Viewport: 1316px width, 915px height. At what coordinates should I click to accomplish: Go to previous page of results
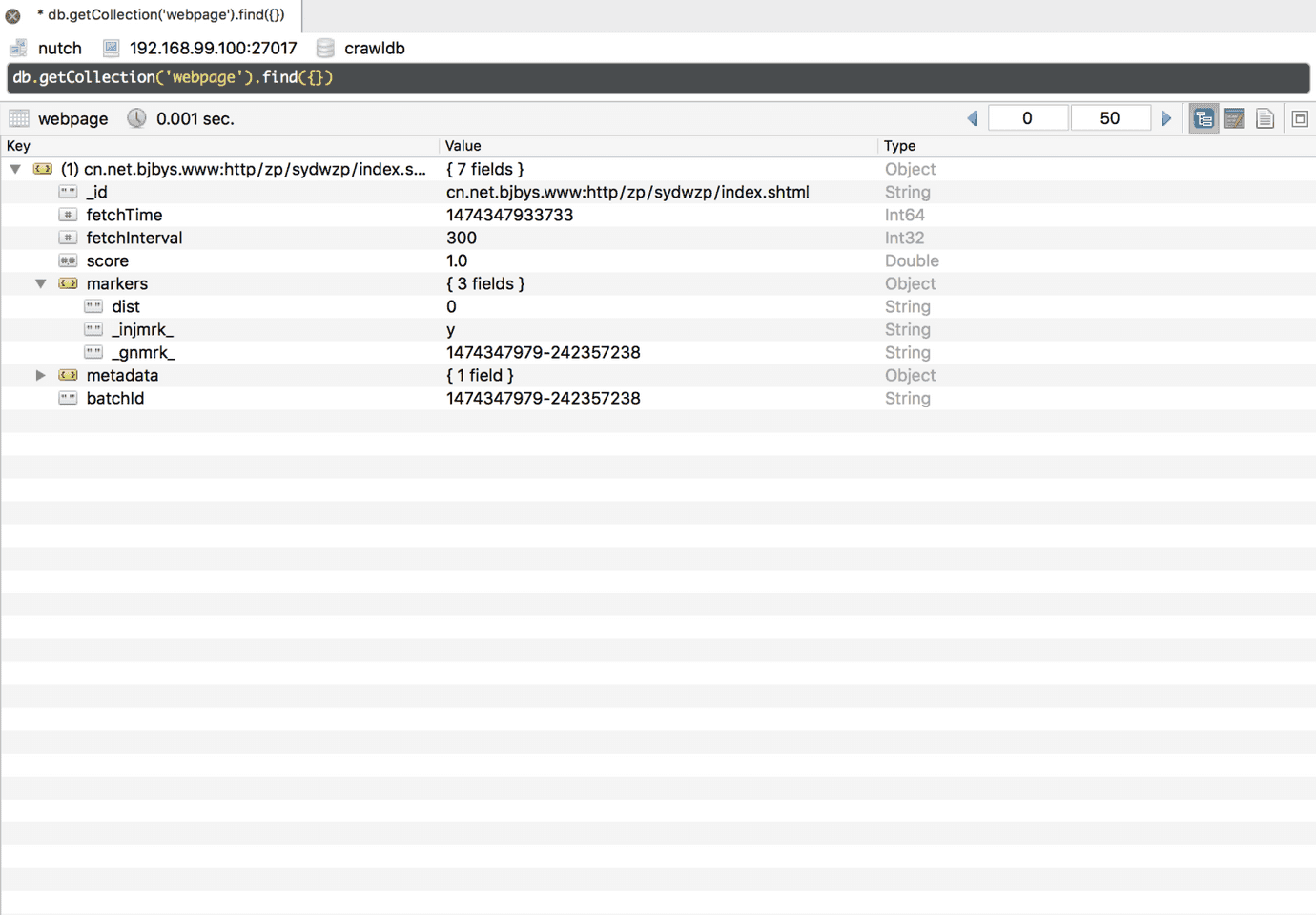[972, 119]
